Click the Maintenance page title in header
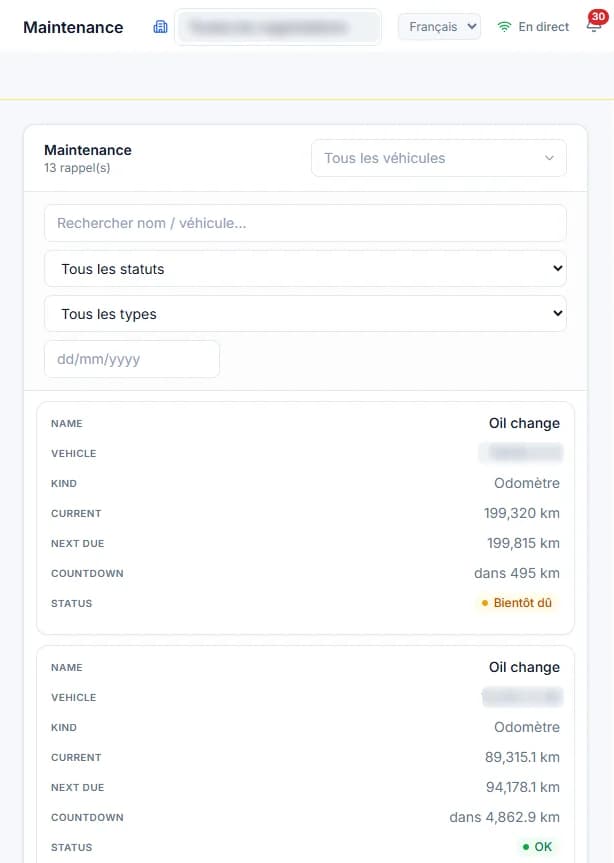This screenshot has width=614, height=863. 73,27
